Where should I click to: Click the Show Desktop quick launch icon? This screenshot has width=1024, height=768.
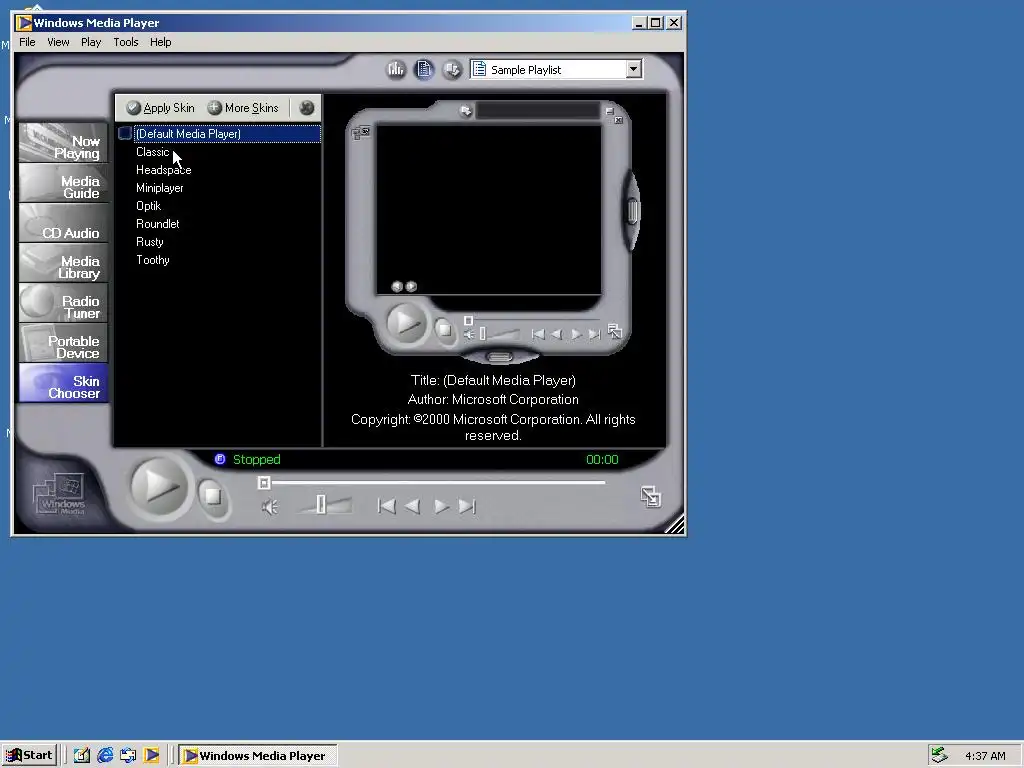(x=81, y=756)
